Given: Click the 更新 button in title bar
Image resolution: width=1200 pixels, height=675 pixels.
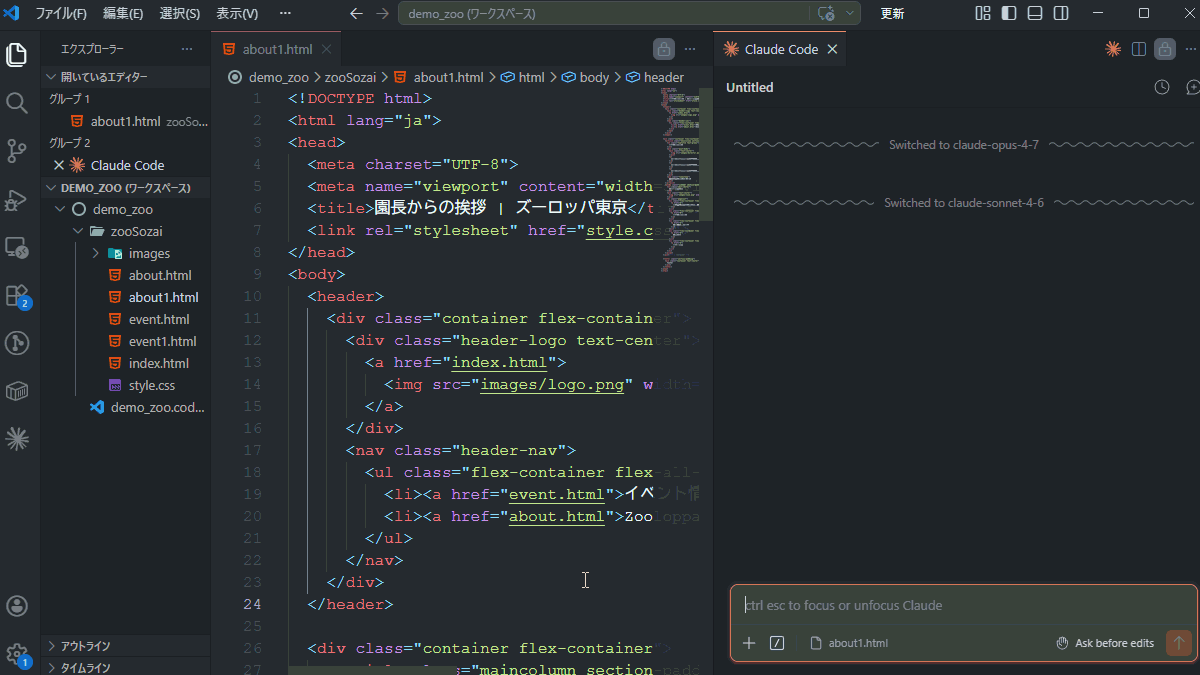Looking at the screenshot, I should 892,14.
